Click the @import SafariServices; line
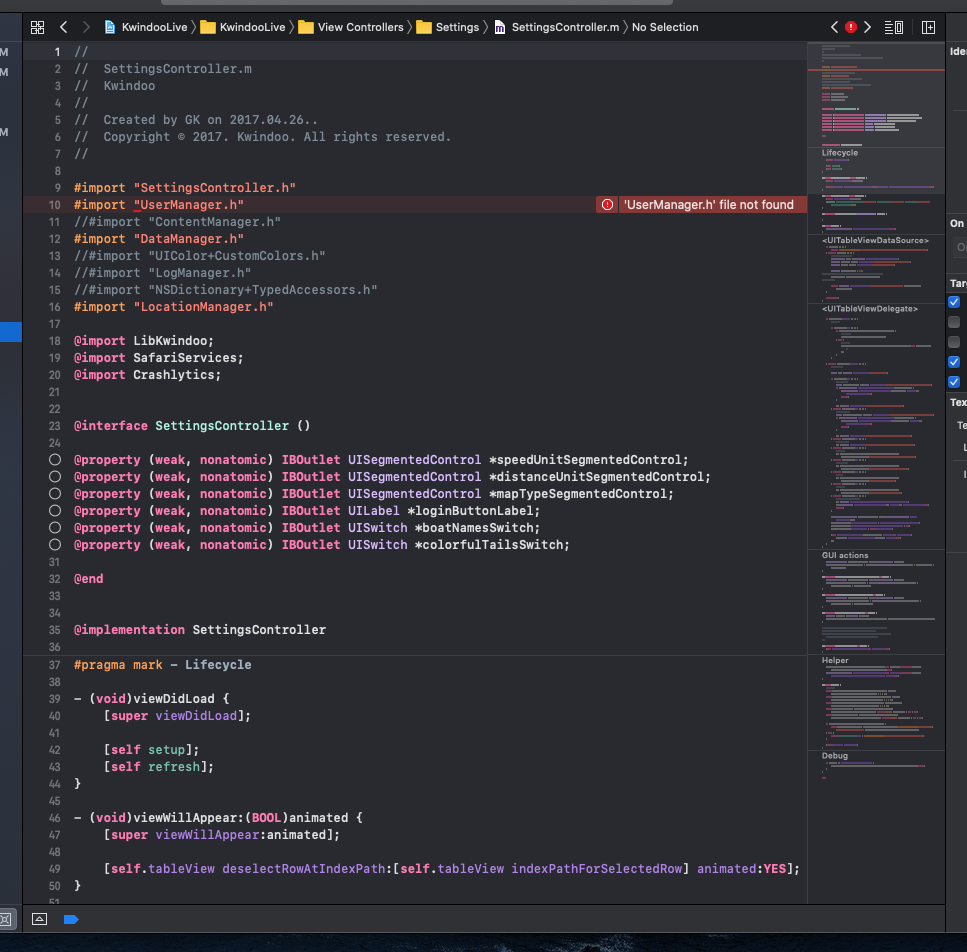The width and height of the screenshot is (967, 952). pyautogui.click(x=158, y=358)
